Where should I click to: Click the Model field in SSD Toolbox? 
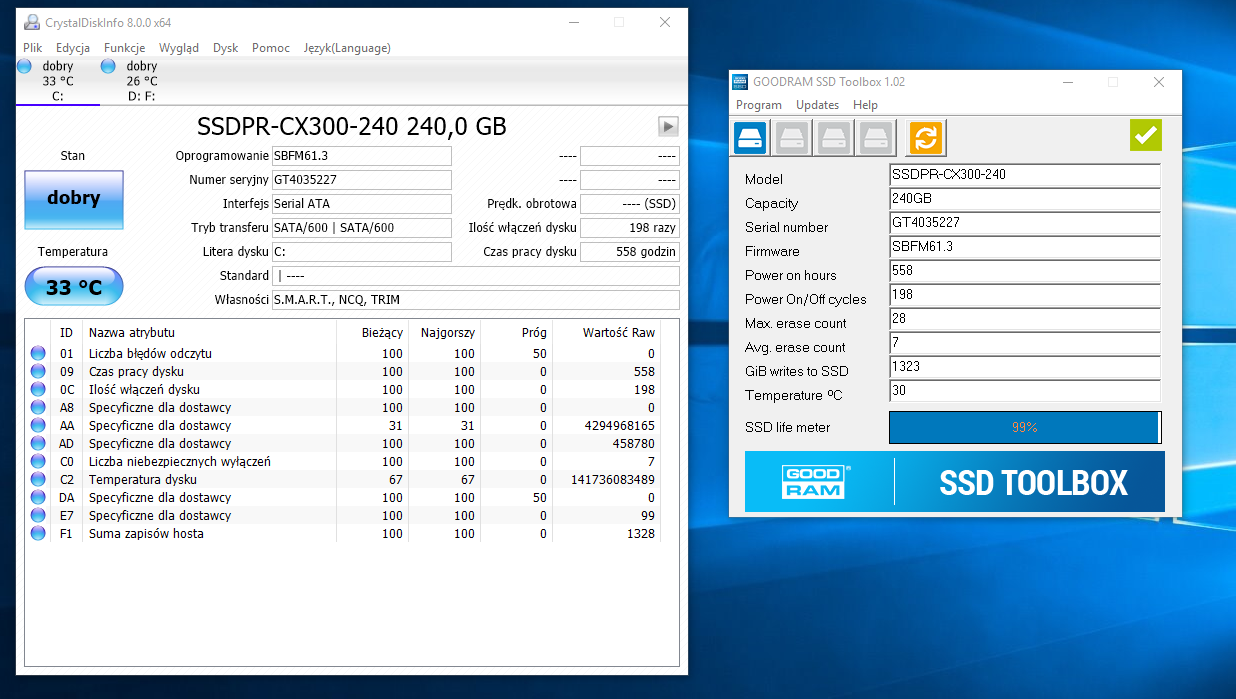tap(1025, 175)
